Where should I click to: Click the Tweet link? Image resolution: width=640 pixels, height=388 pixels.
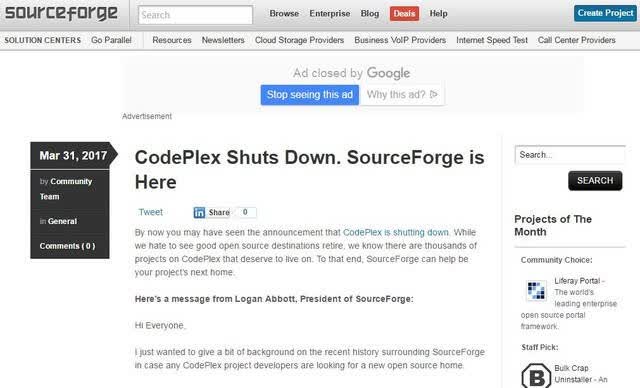click(151, 212)
